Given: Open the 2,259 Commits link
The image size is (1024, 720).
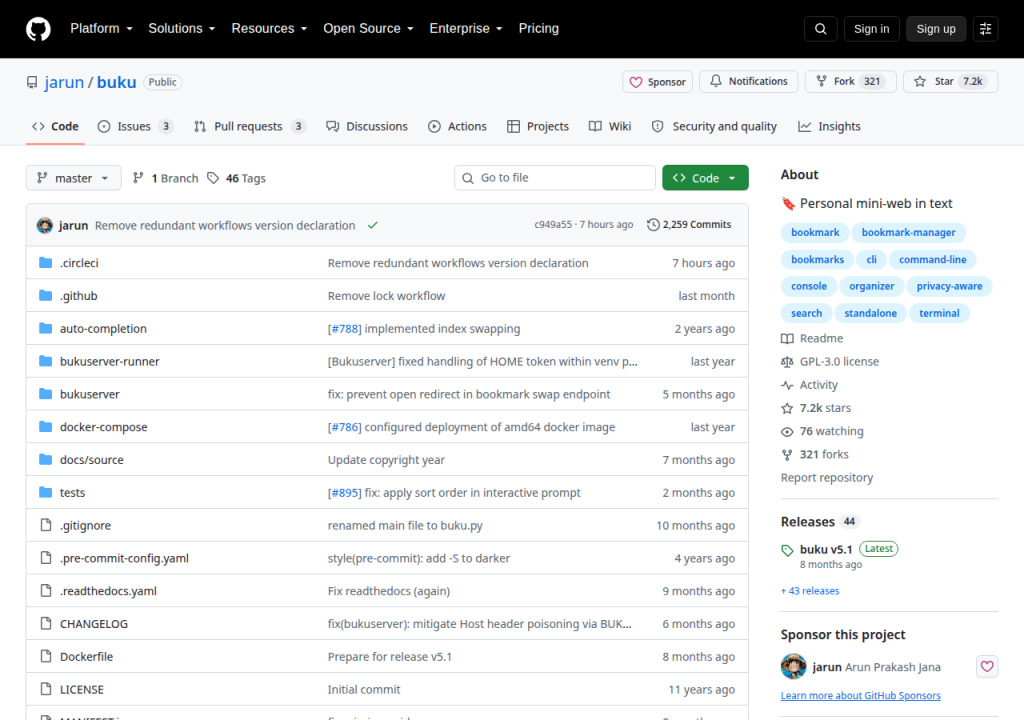Looking at the screenshot, I should click(689, 225).
